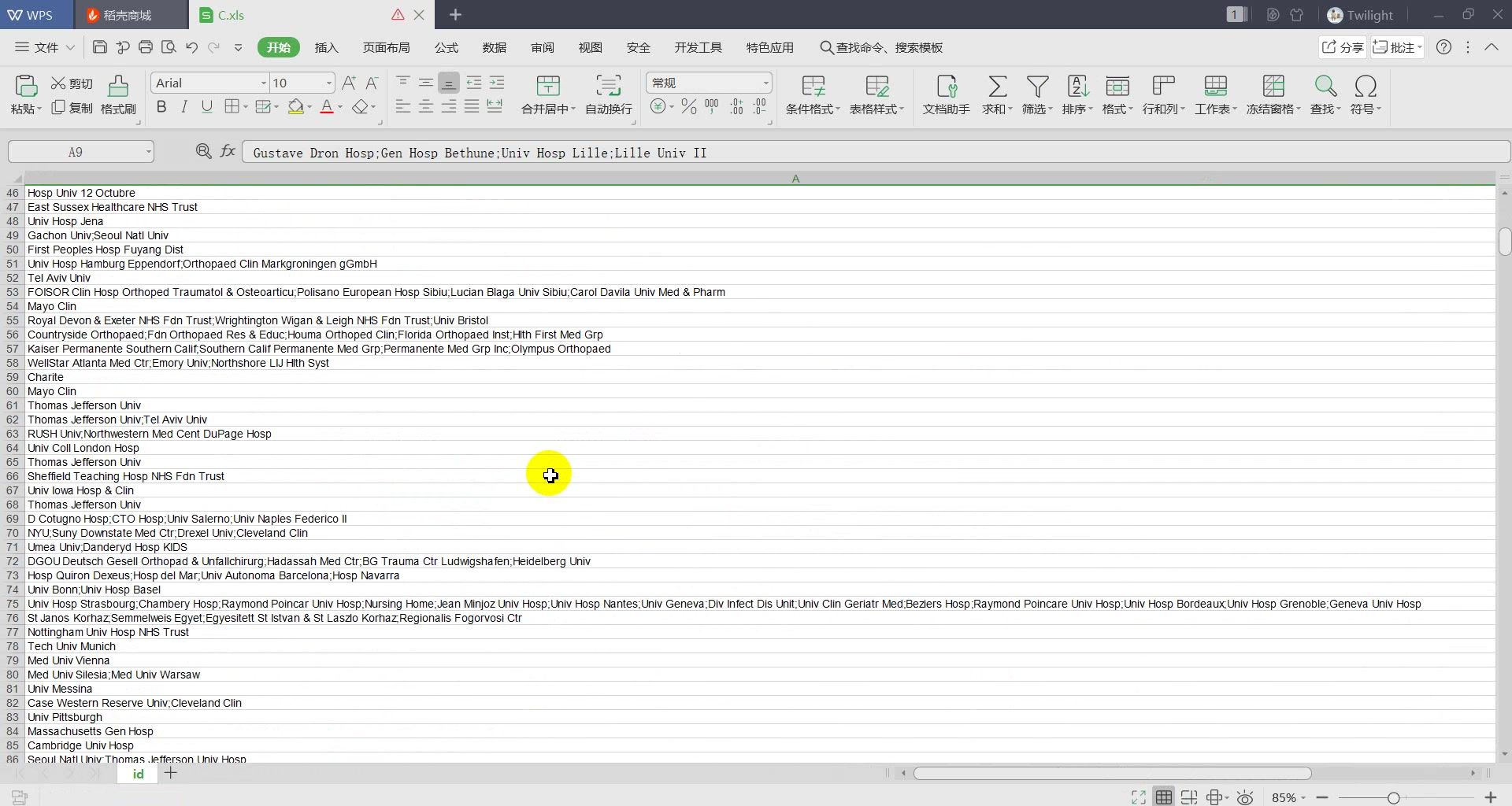Click the 分享 share button
This screenshot has width=1512, height=806.
click(x=1343, y=47)
